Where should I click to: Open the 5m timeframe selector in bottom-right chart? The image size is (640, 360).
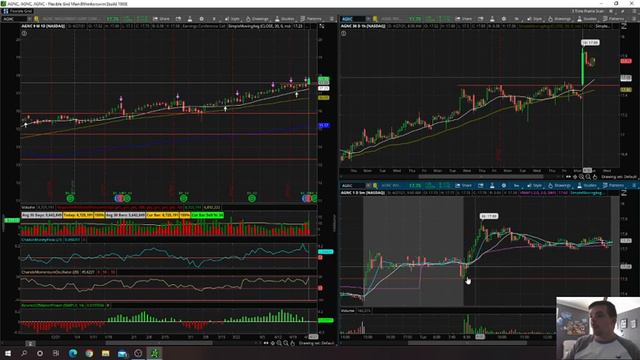point(517,185)
